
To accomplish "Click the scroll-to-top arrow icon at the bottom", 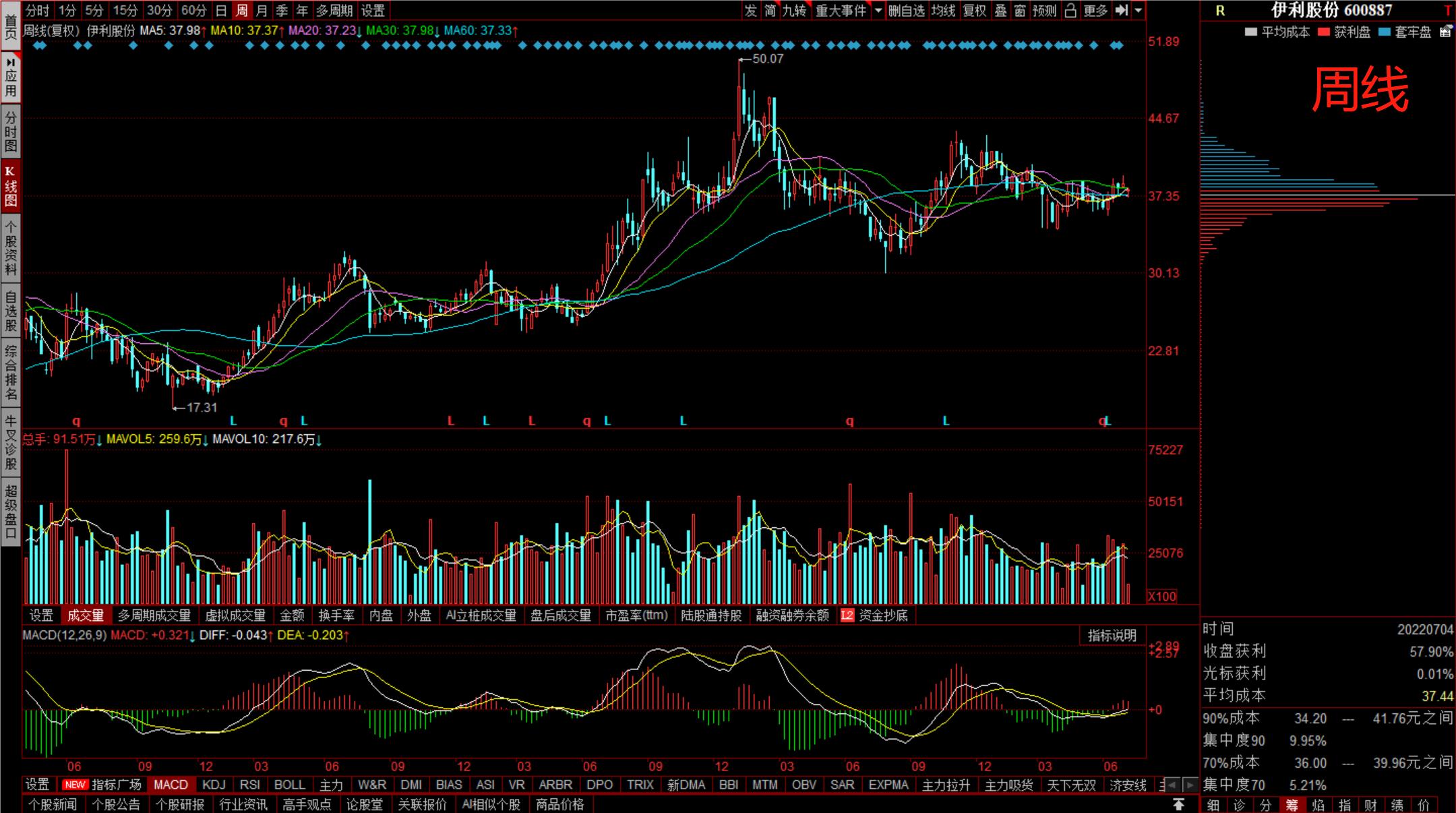I will point(1178,804).
